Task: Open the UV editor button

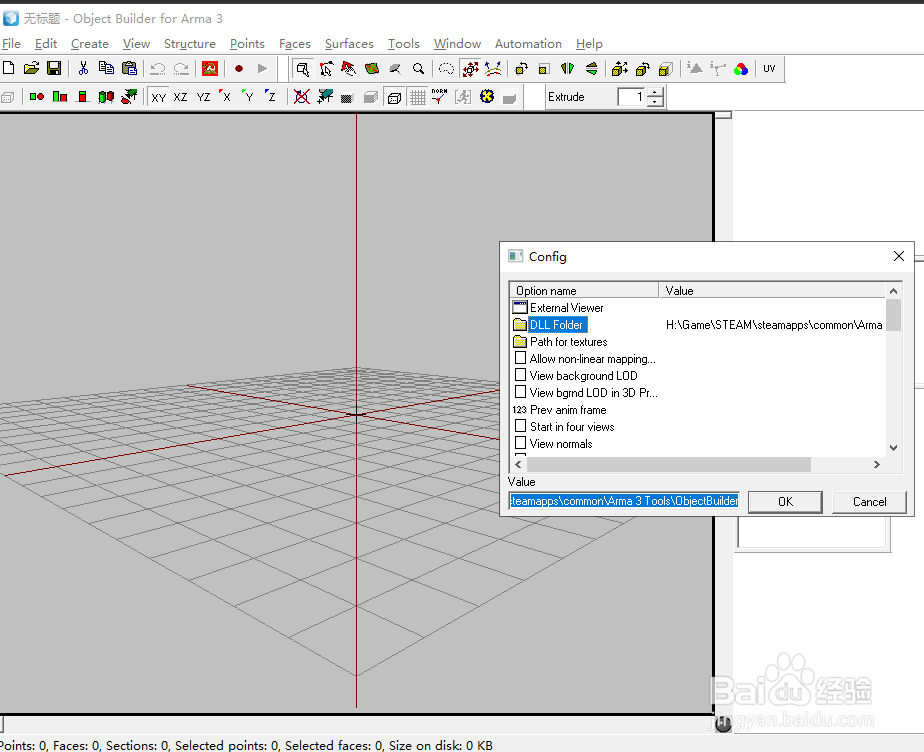Action: pyautogui.click(x=769, y=69)
